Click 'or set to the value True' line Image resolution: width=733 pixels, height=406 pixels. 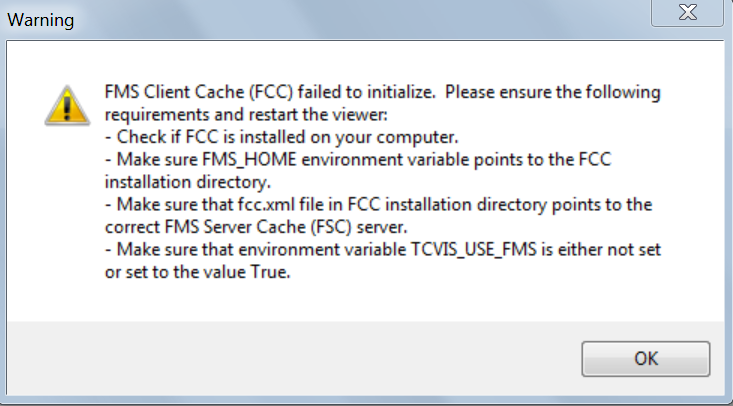point(198,272)
